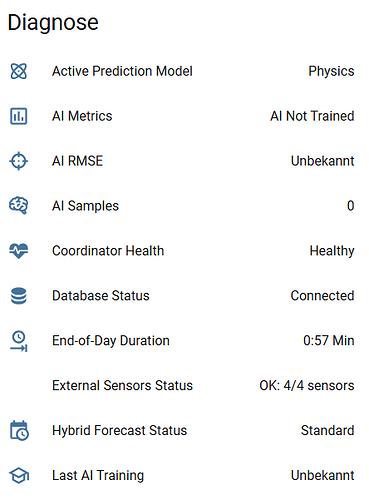
Task: Click the crosshair icon next to AI RMSE
Action: coord(19,161)
